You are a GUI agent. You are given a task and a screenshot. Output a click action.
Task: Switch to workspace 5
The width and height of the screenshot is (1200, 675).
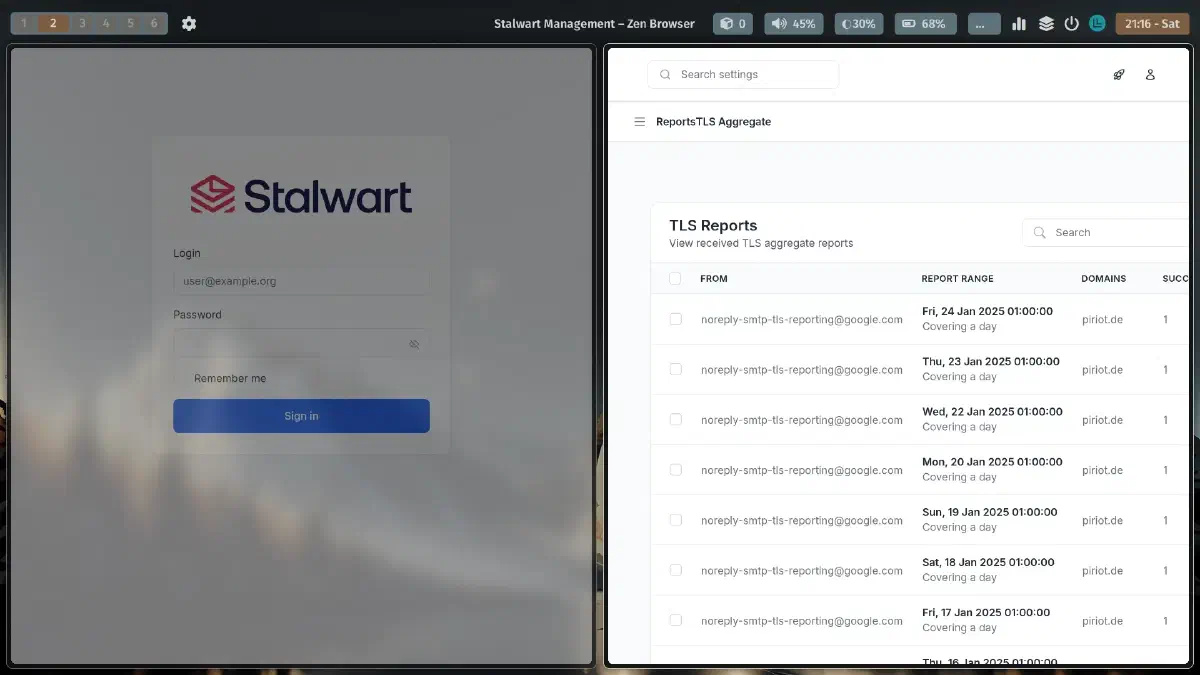point(130,23)
